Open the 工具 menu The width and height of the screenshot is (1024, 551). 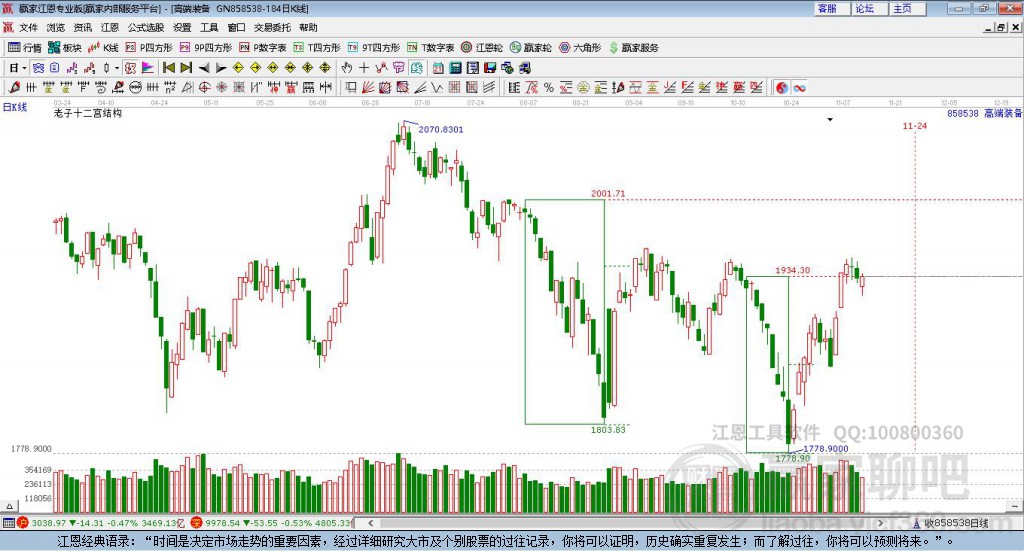point(209,27)
